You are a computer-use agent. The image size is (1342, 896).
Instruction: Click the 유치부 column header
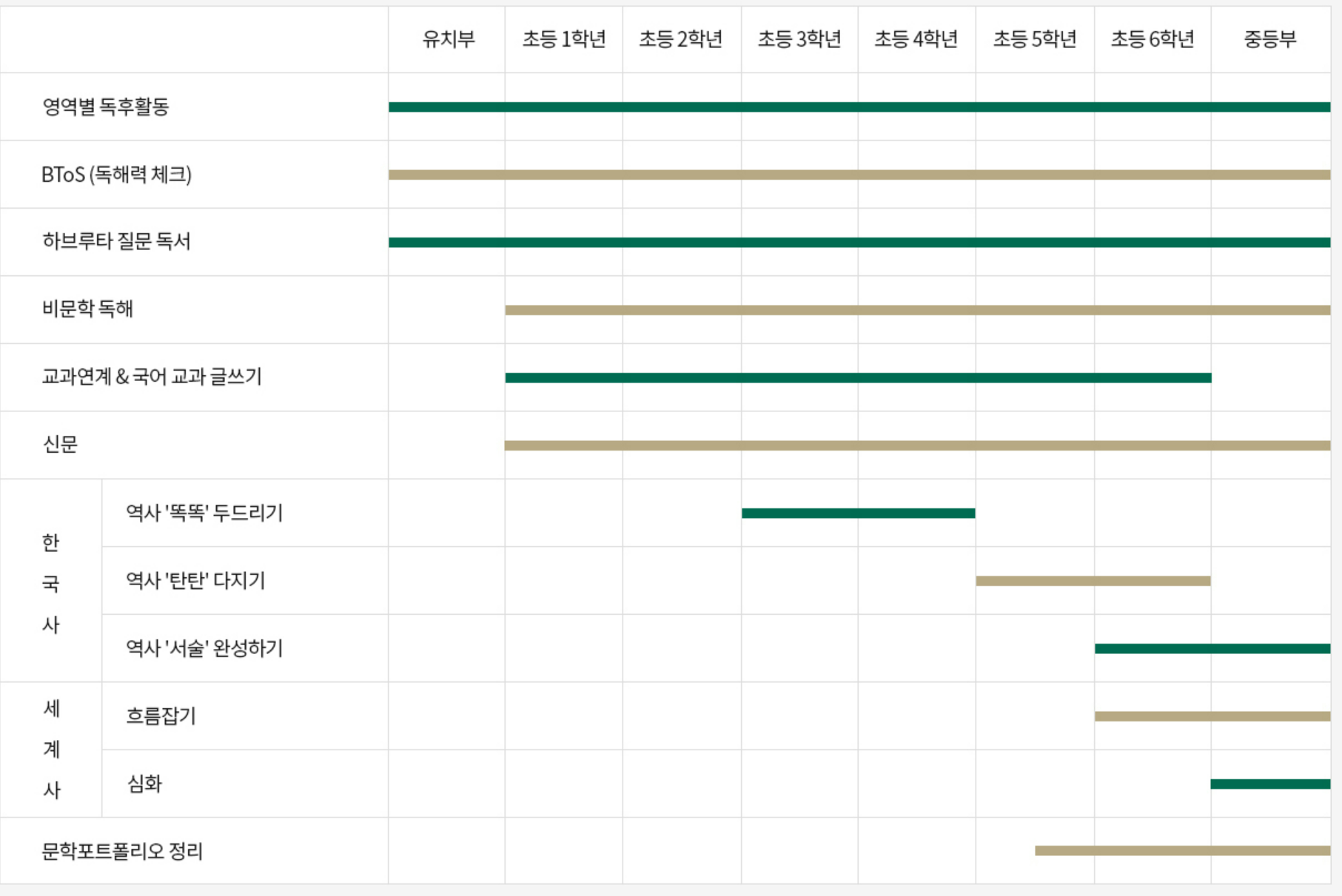(x=448, y=39)
